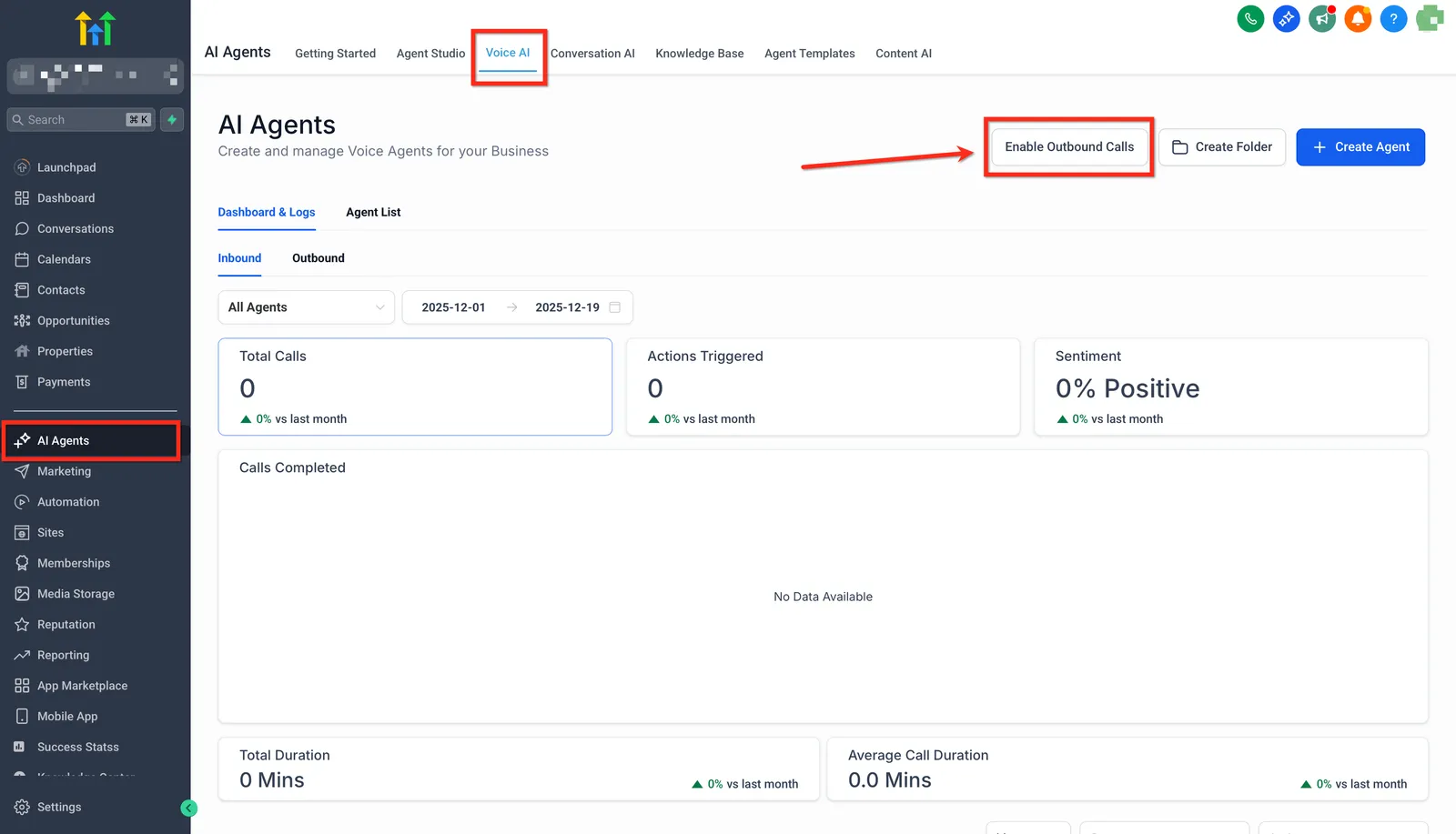Switch to the Agent Studio tab

430,54
